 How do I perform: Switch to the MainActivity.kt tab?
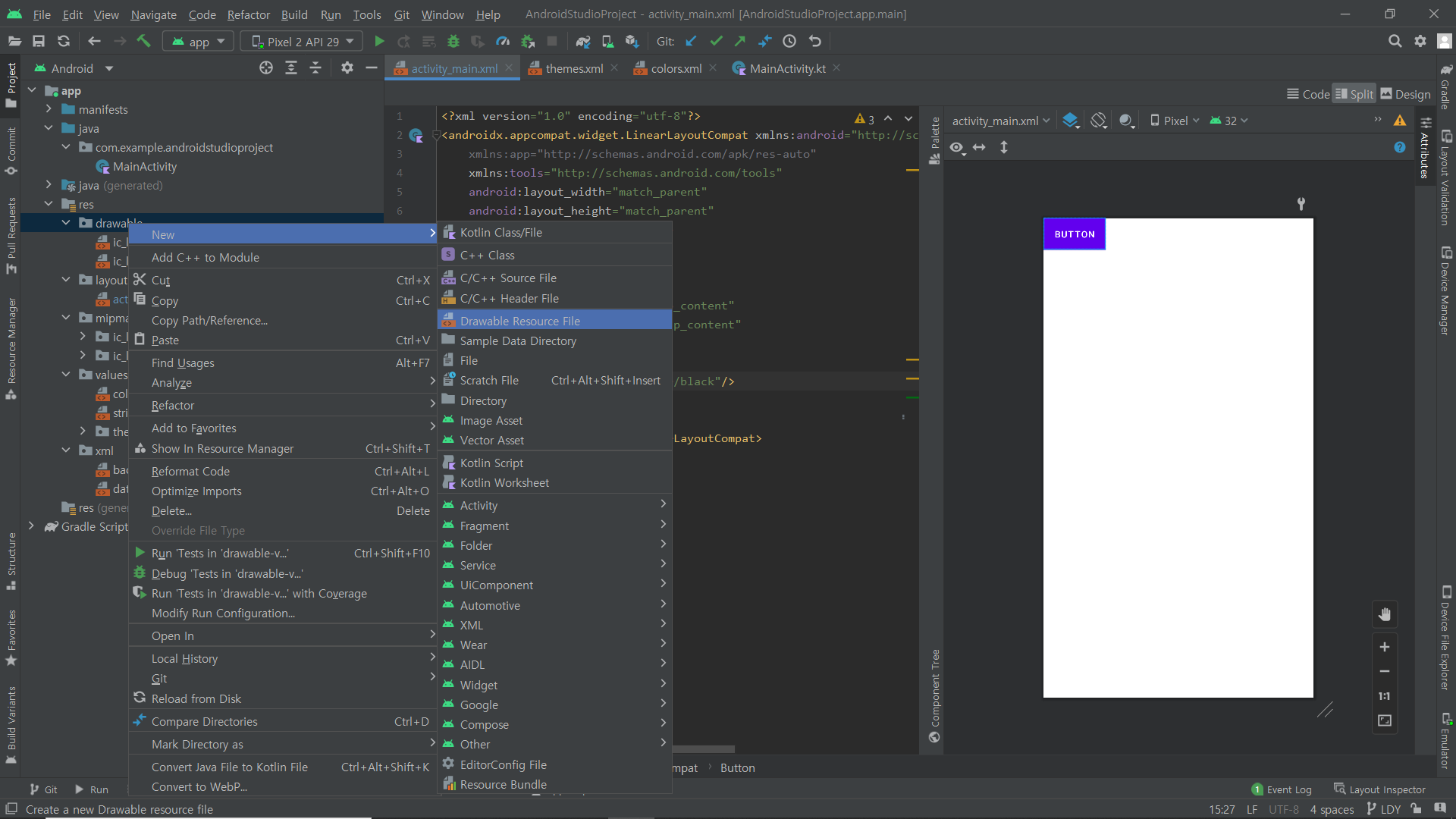tap(786, 68)
